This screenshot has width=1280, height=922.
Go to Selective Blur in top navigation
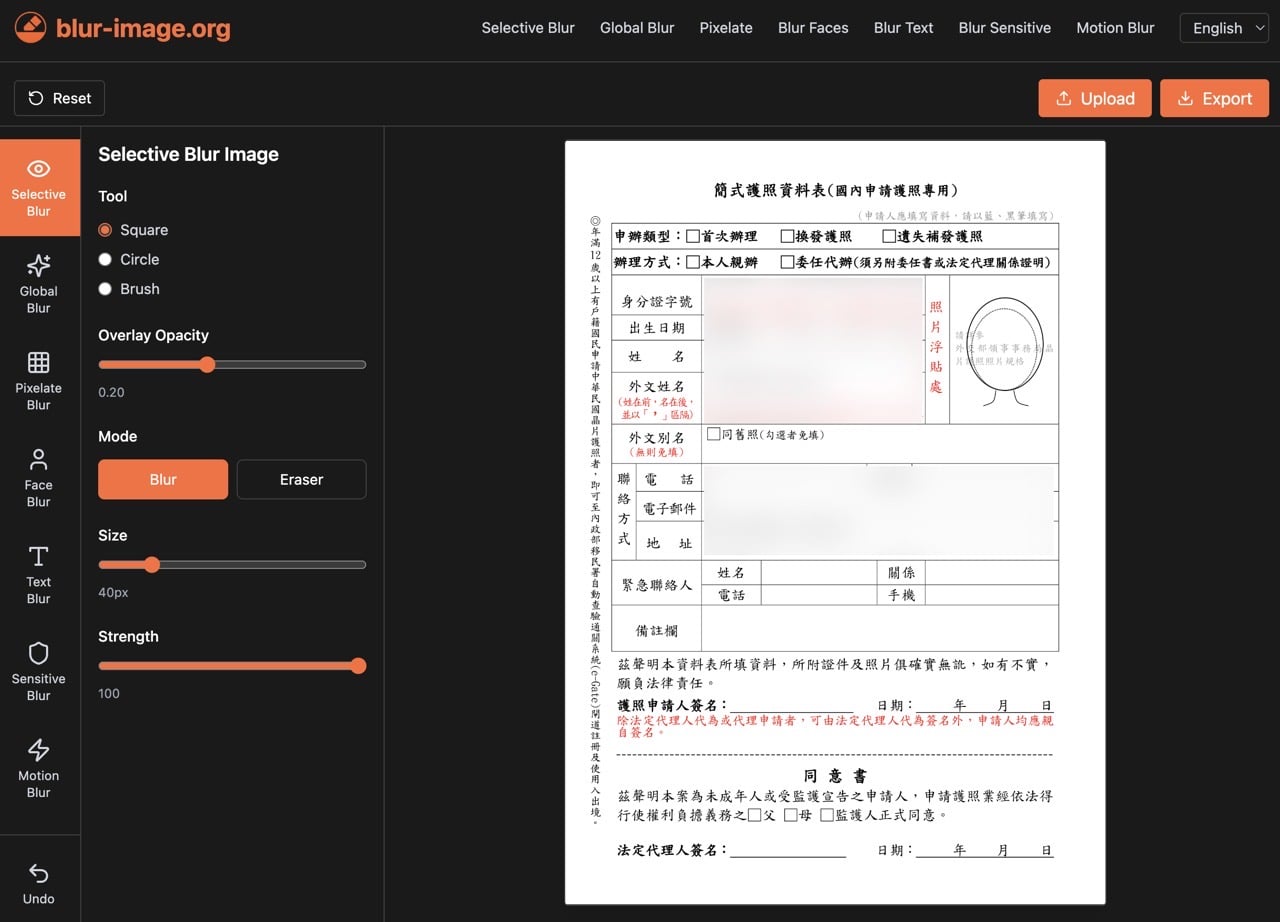528,28
